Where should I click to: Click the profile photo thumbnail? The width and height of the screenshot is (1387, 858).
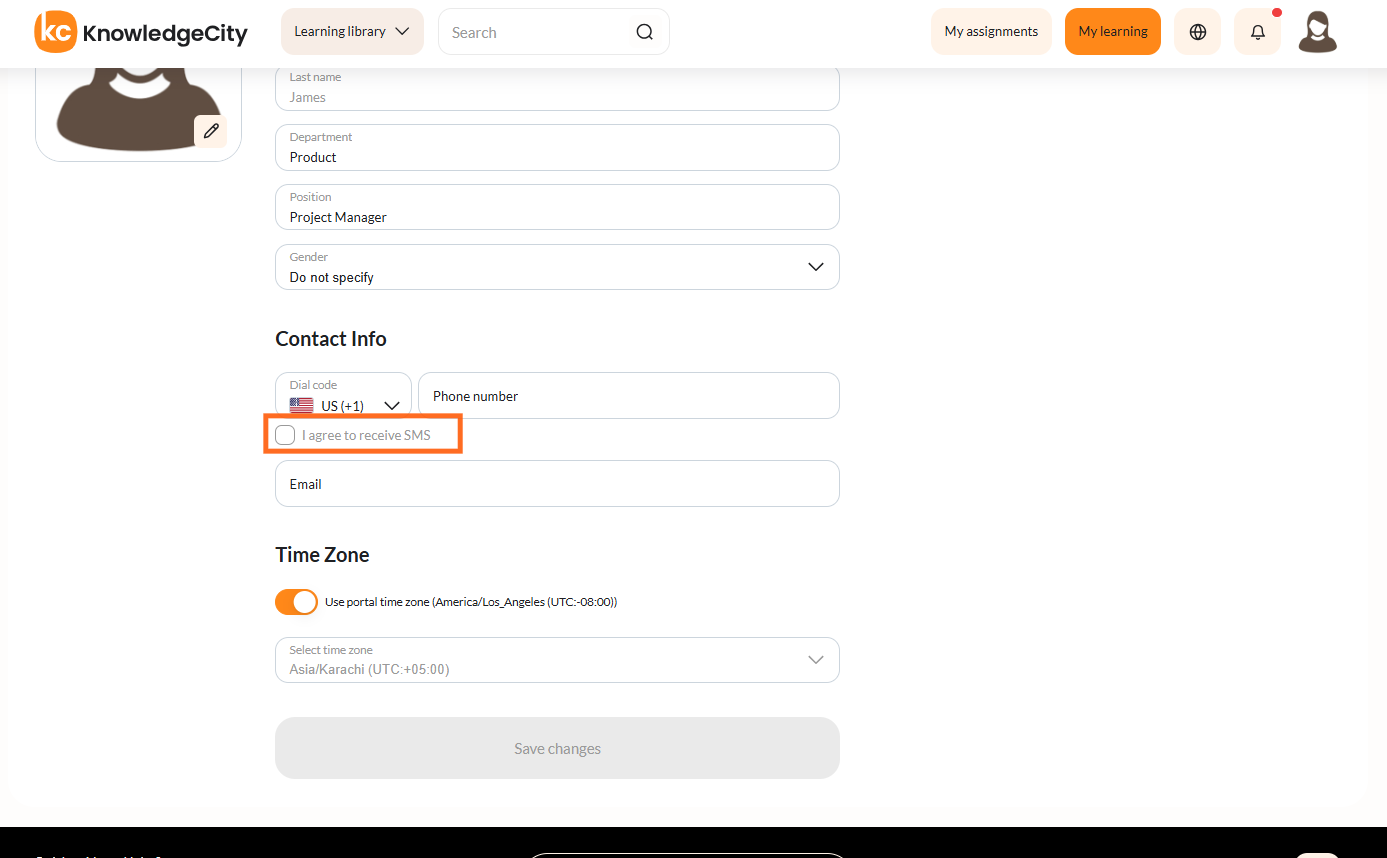click(138, 113)
